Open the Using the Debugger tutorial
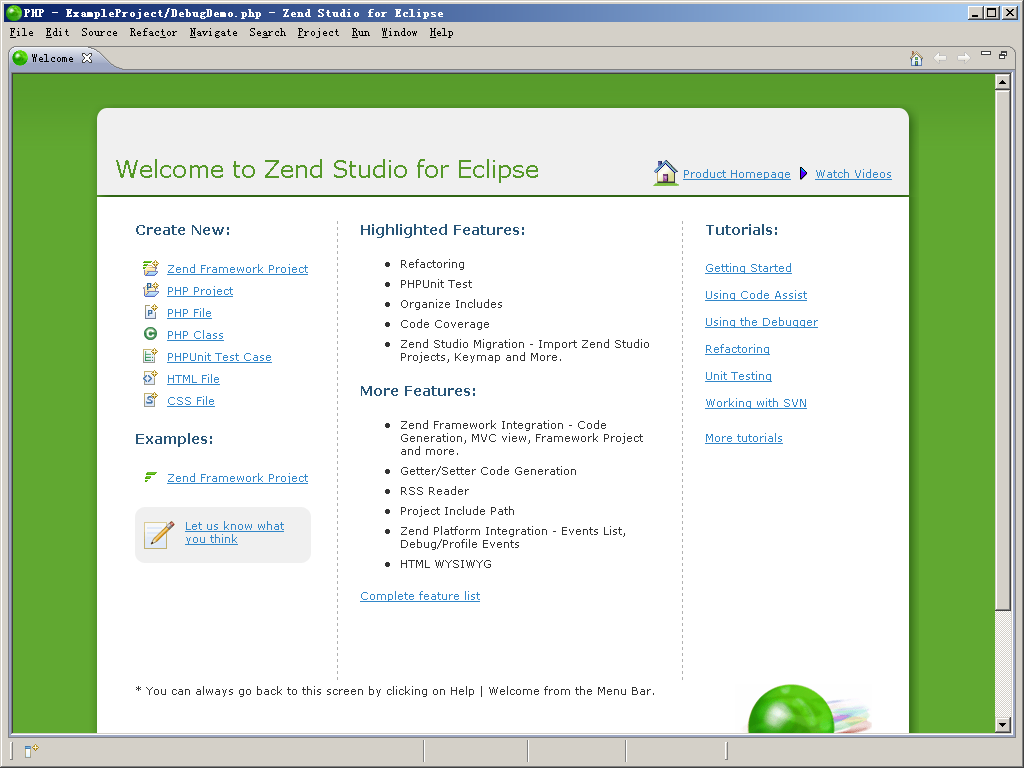Image resolution: width=1024 pixels, height=768 pixels. click(761, 321)
